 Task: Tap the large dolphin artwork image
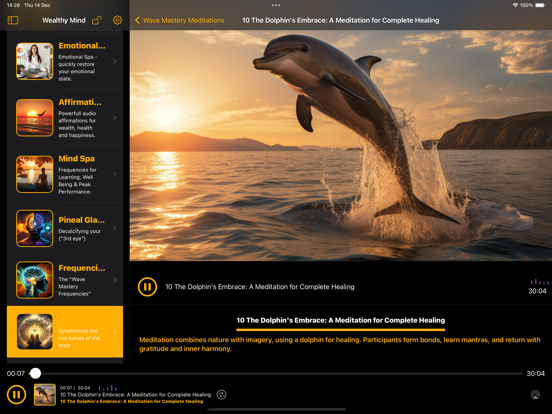[x=341, y=145]
